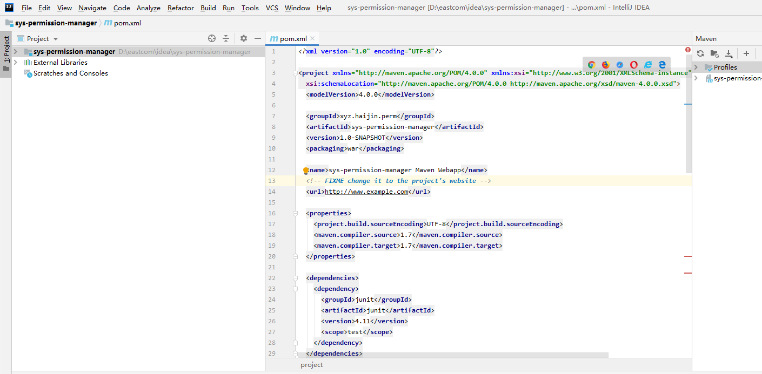Click maven.compiler.source 1.7 line
This screenshot has height=374, width=762.
click(408, 235)
